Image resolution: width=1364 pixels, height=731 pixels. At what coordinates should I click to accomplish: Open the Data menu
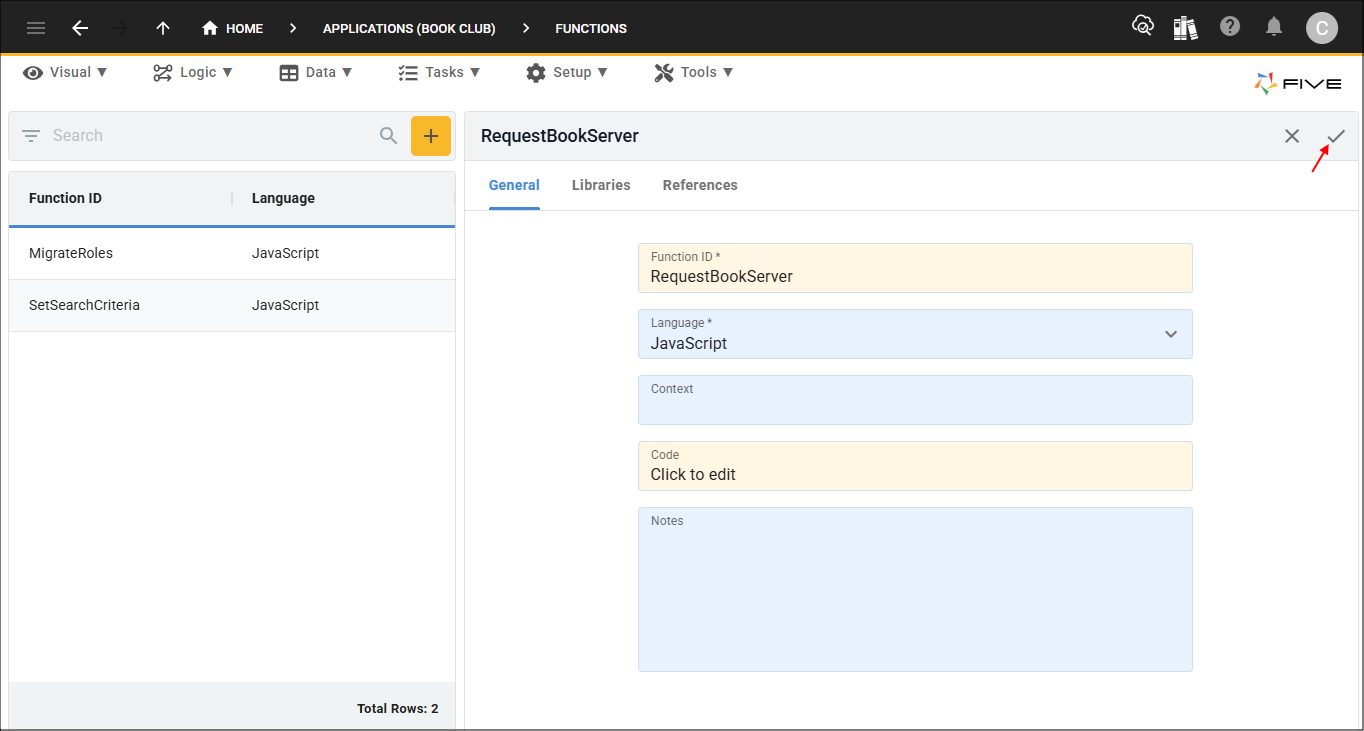tap(316, 72)
